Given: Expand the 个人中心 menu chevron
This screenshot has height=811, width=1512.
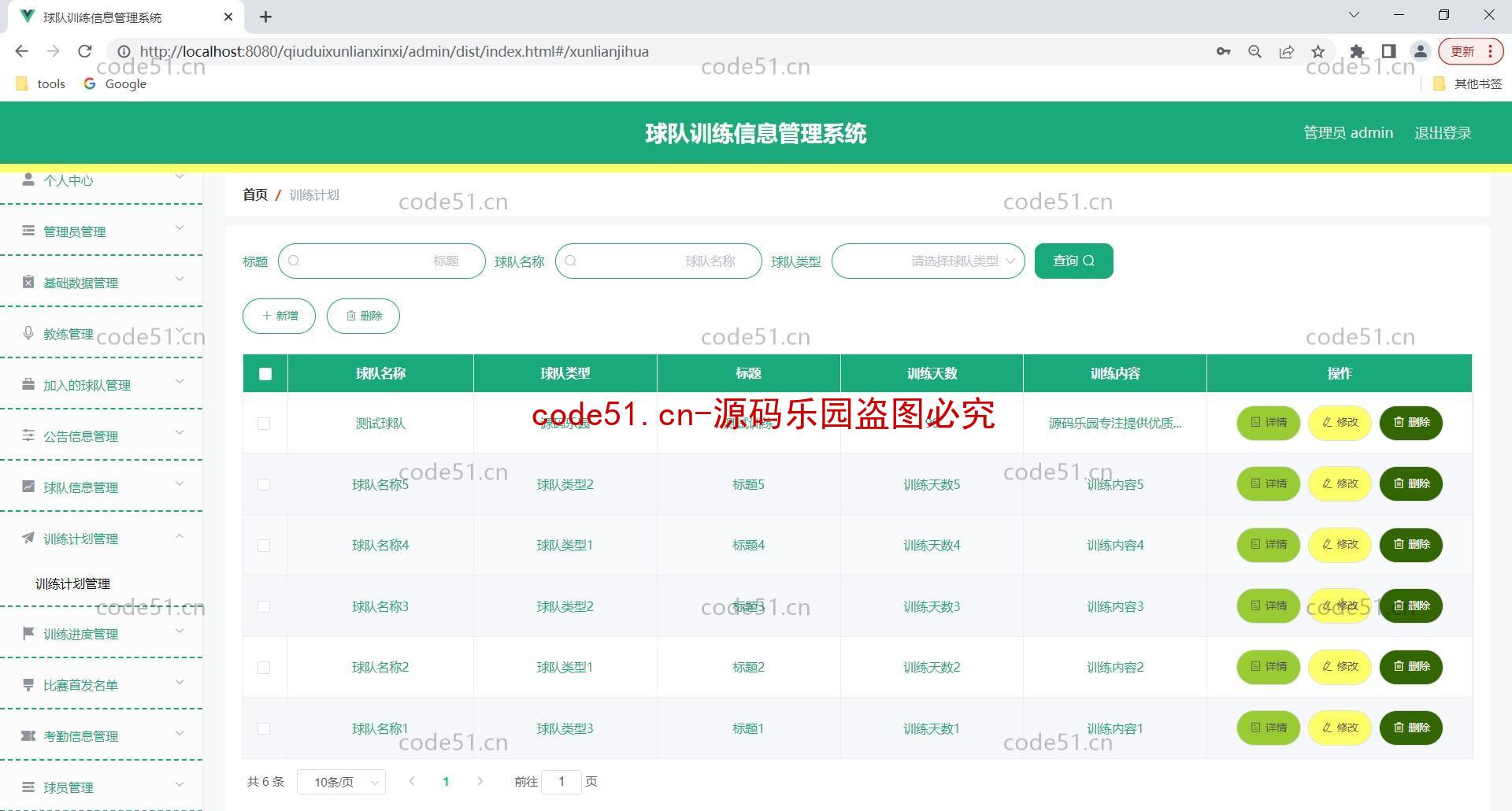Looking at the screenshot, I should (x=180, y=176).
